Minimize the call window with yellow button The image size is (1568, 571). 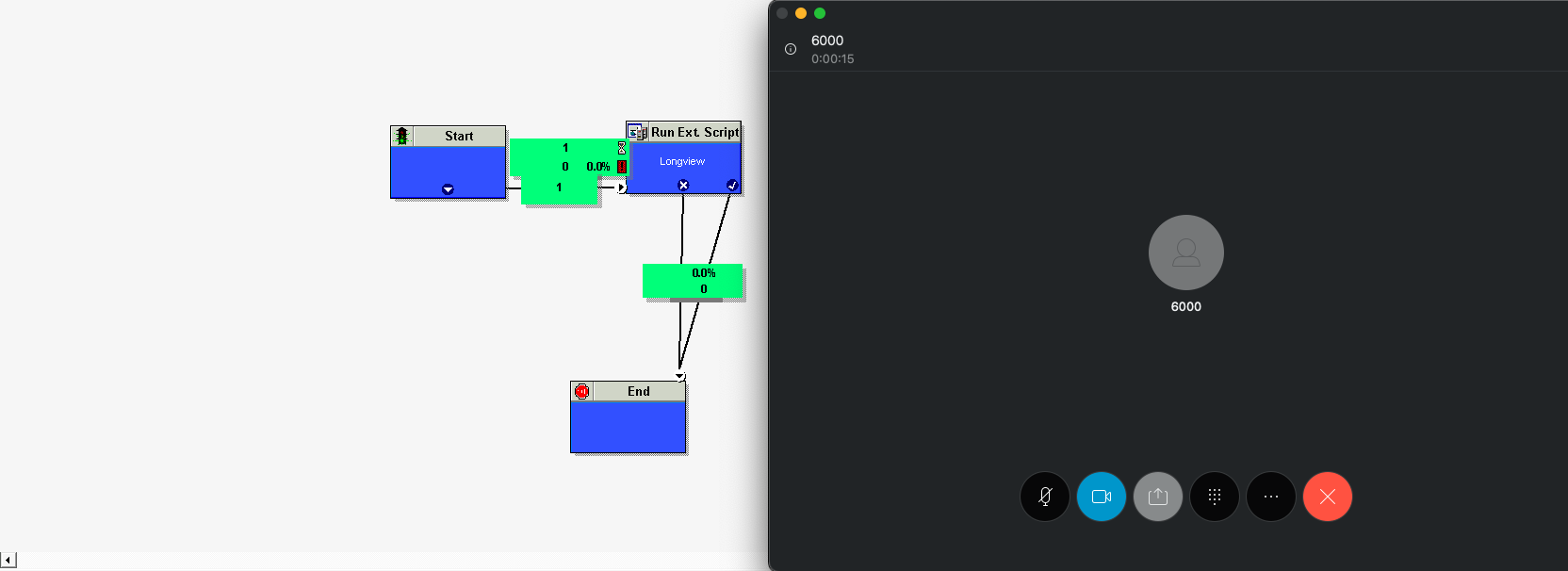(x=801, y=13)
